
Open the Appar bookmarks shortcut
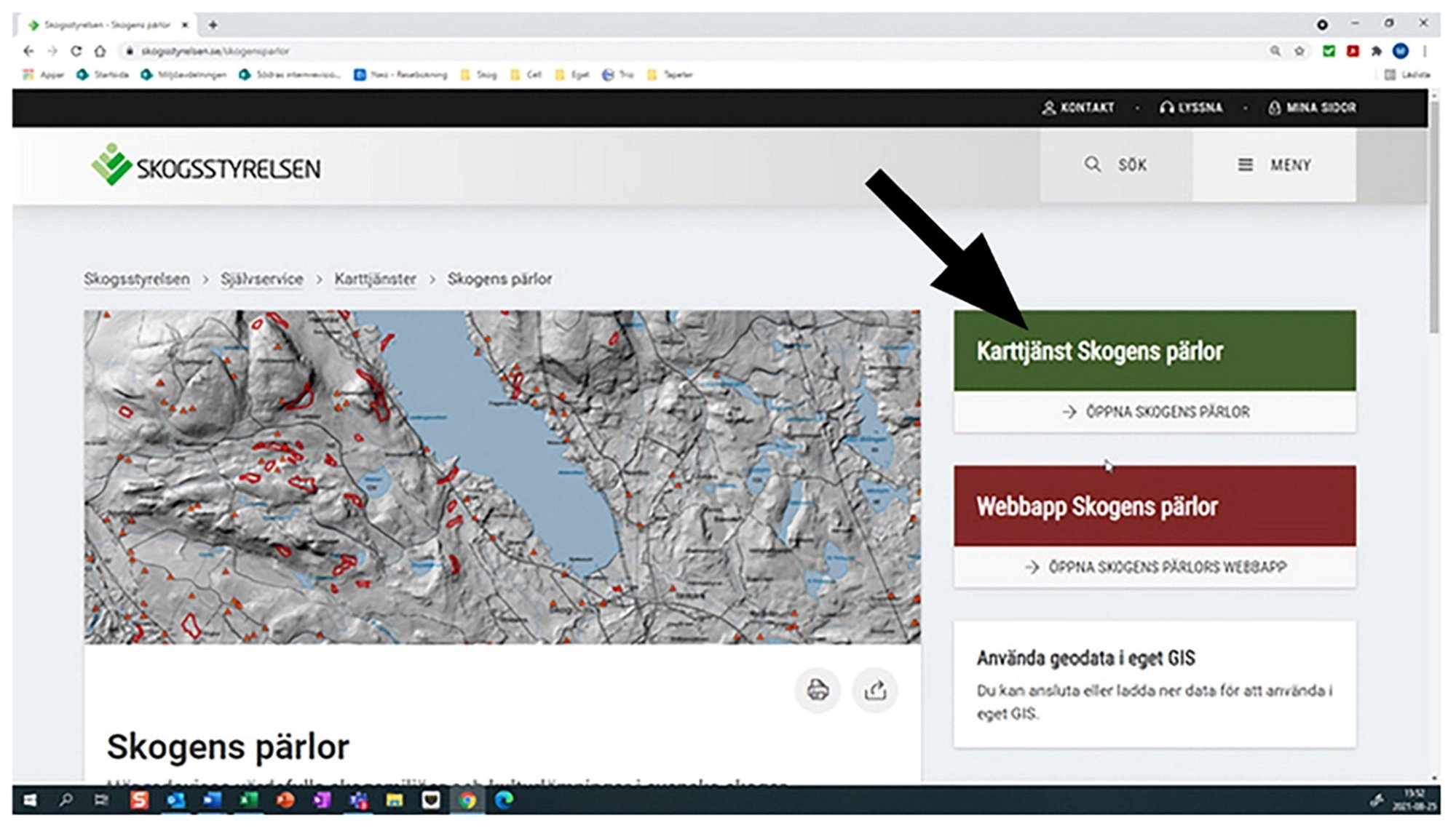click(x=43, y=74)
